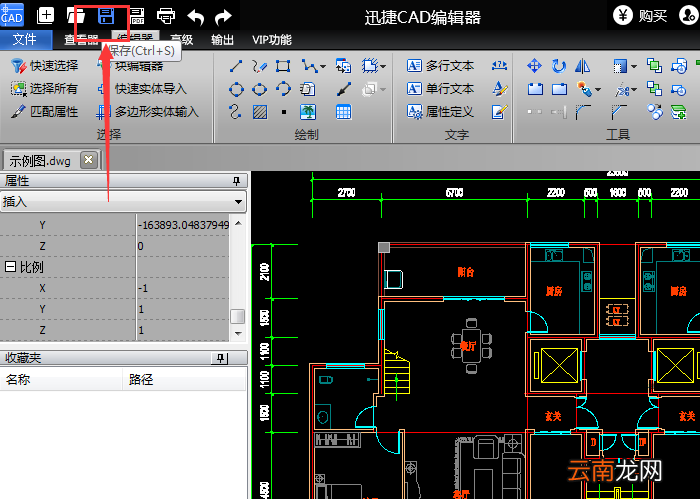This screenshot has width=700, height=499.
Task: Click the 路径 column header
Action: pyautogui.click(x=184, y=380)
